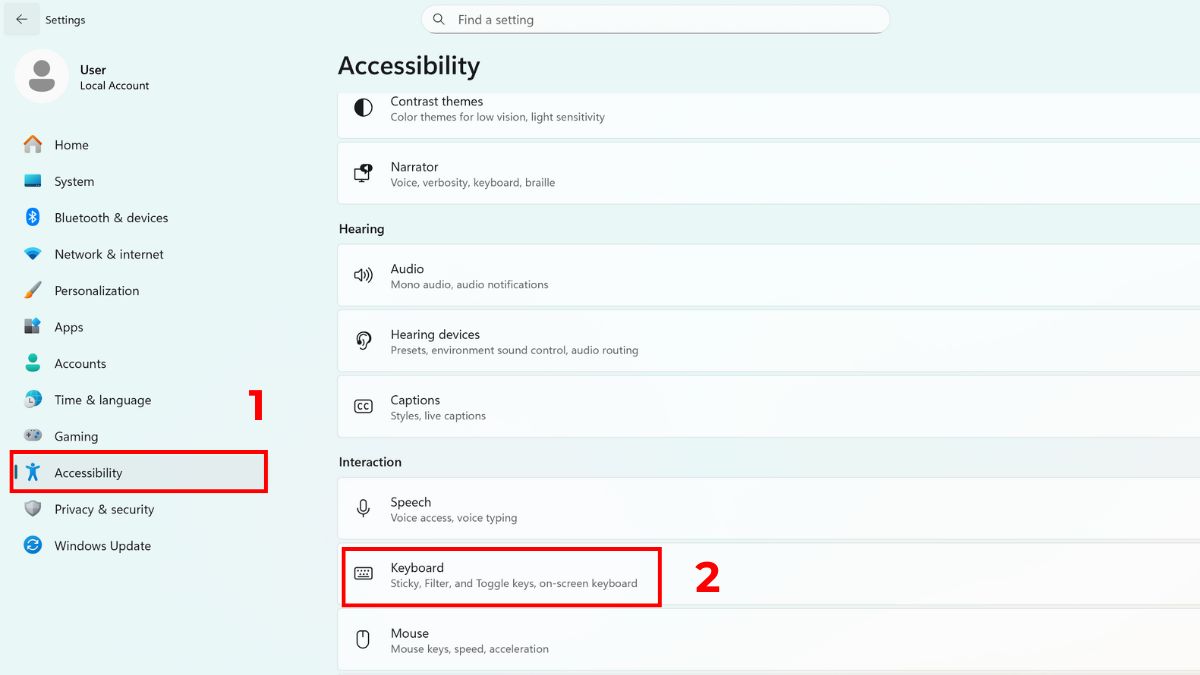The width and height of the screenshot is (1200, 675).
Task: Click the Windows Update sidebar icon
Action: tap(30, 545)
